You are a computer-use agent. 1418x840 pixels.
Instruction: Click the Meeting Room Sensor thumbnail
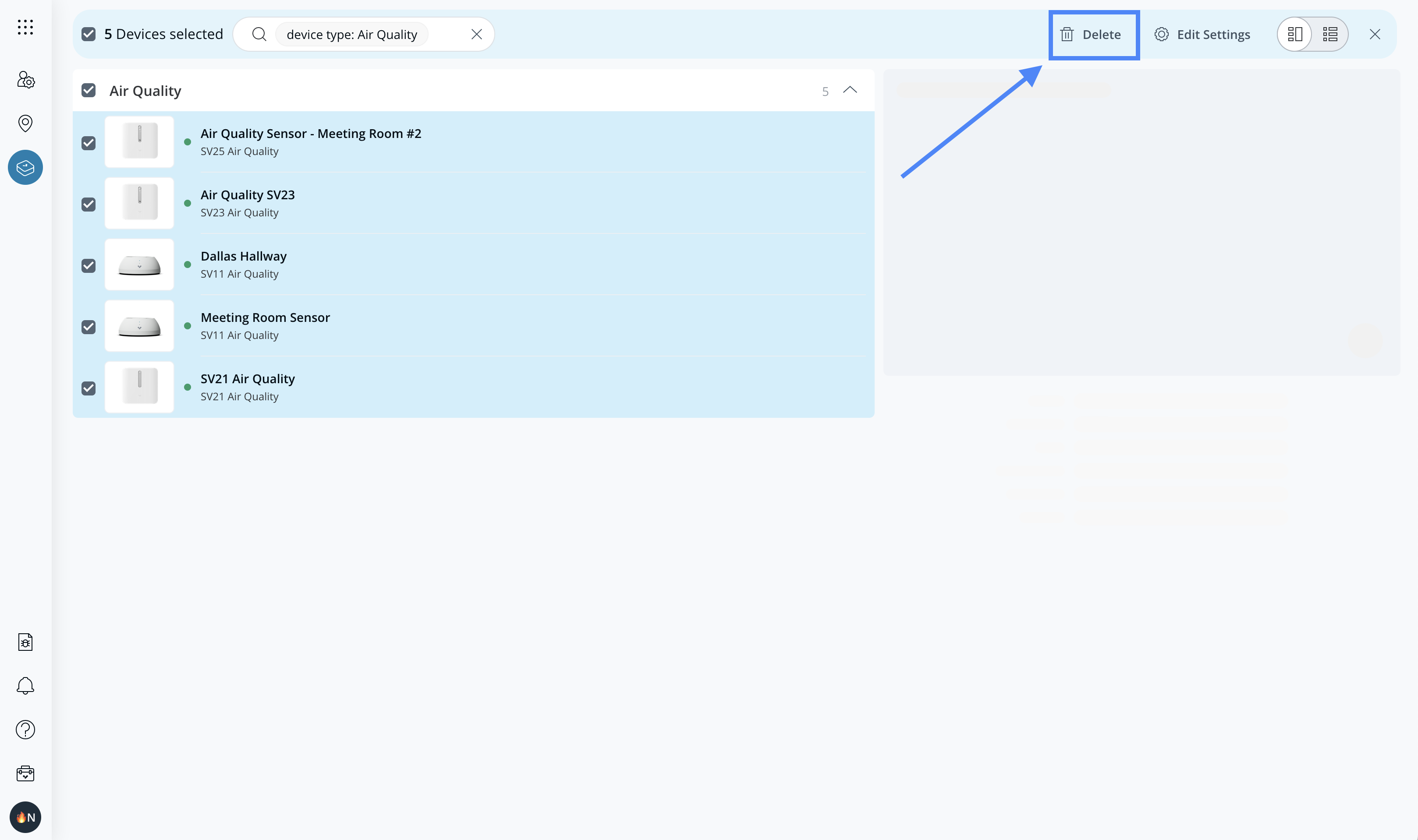pos(139,326)
